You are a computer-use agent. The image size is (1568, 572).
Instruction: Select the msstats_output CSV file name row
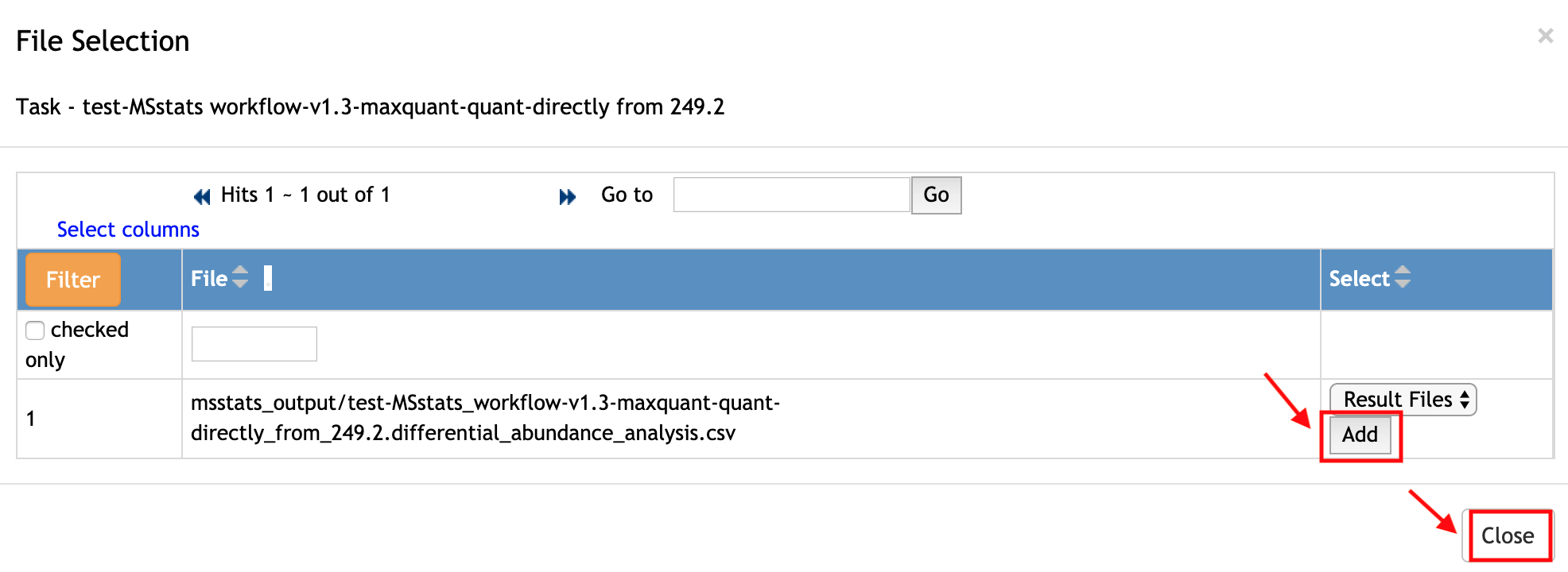(x=485, y=418)
